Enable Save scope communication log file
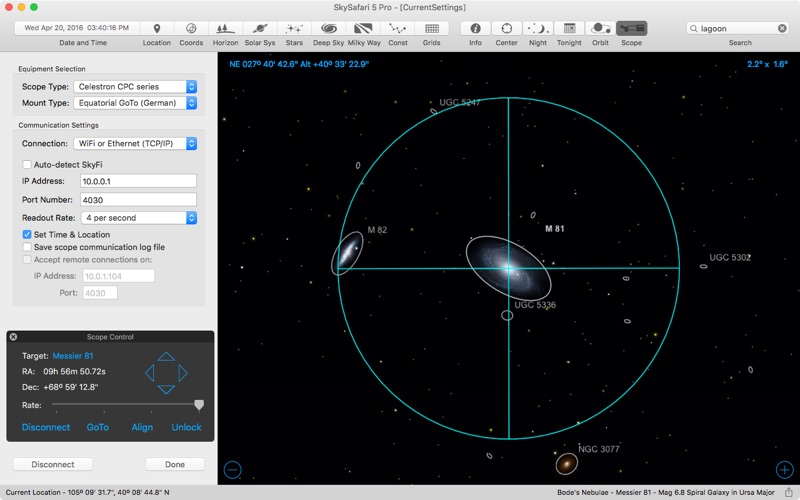 pos(27,247)
